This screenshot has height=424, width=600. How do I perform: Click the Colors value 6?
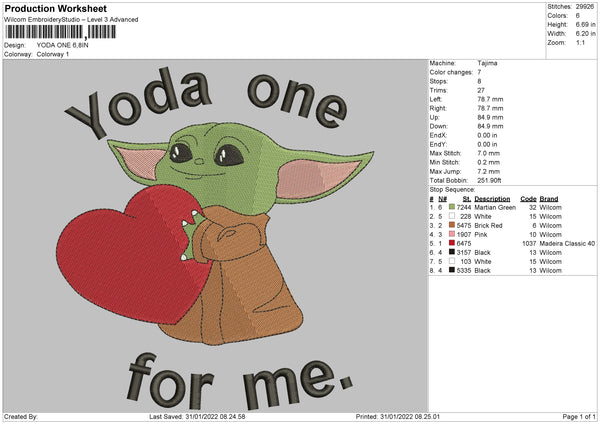point(578,16)
